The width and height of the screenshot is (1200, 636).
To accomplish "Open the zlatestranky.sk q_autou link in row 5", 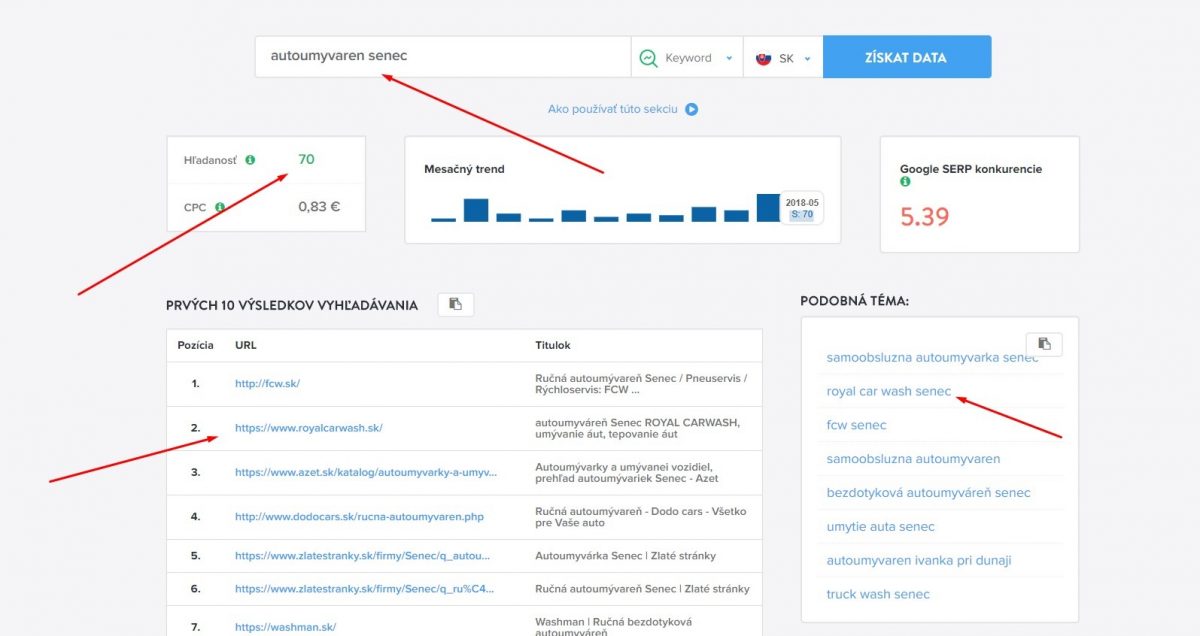I will (x=362, y=556).
